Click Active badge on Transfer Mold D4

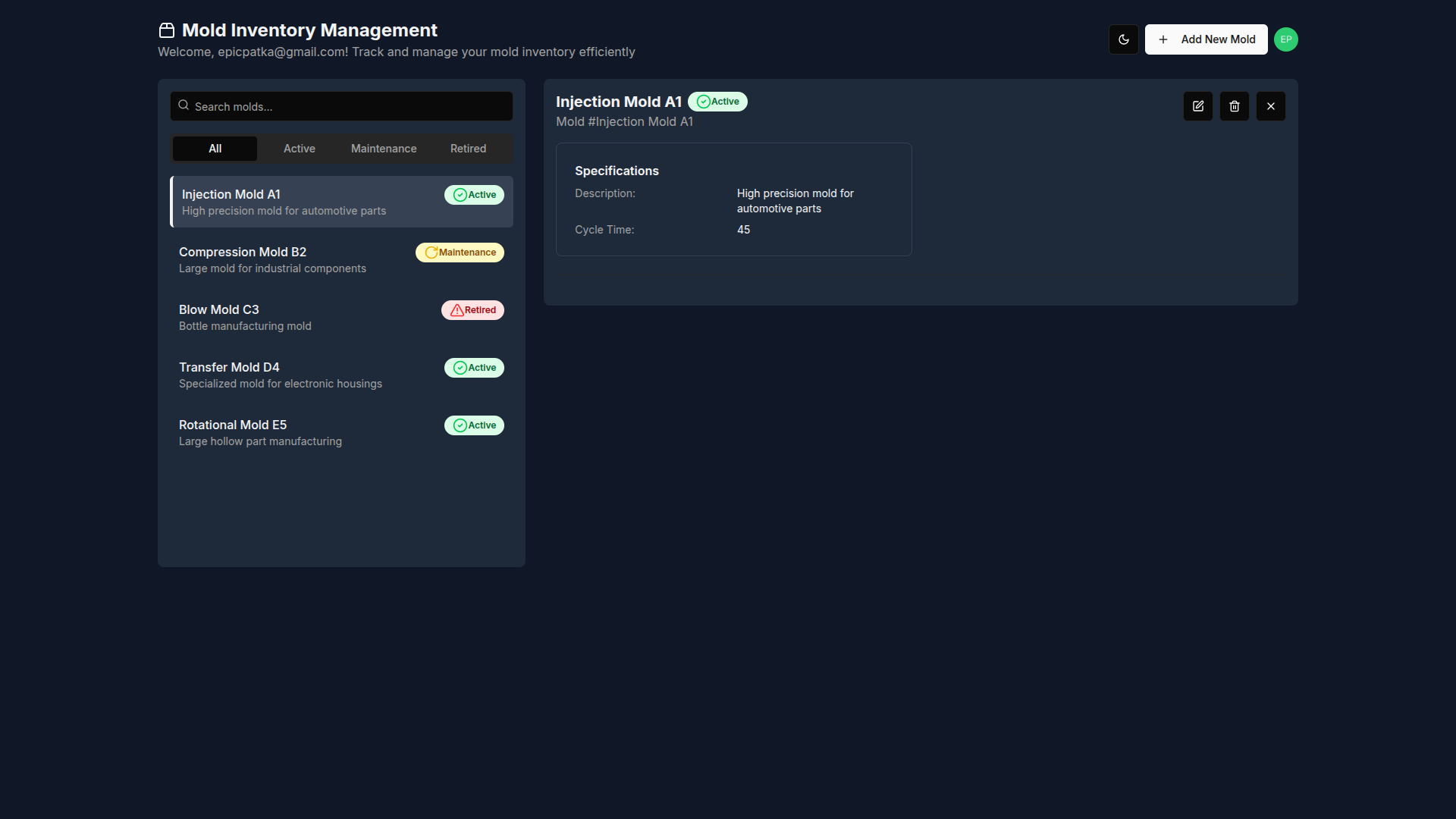coord(474,368)
